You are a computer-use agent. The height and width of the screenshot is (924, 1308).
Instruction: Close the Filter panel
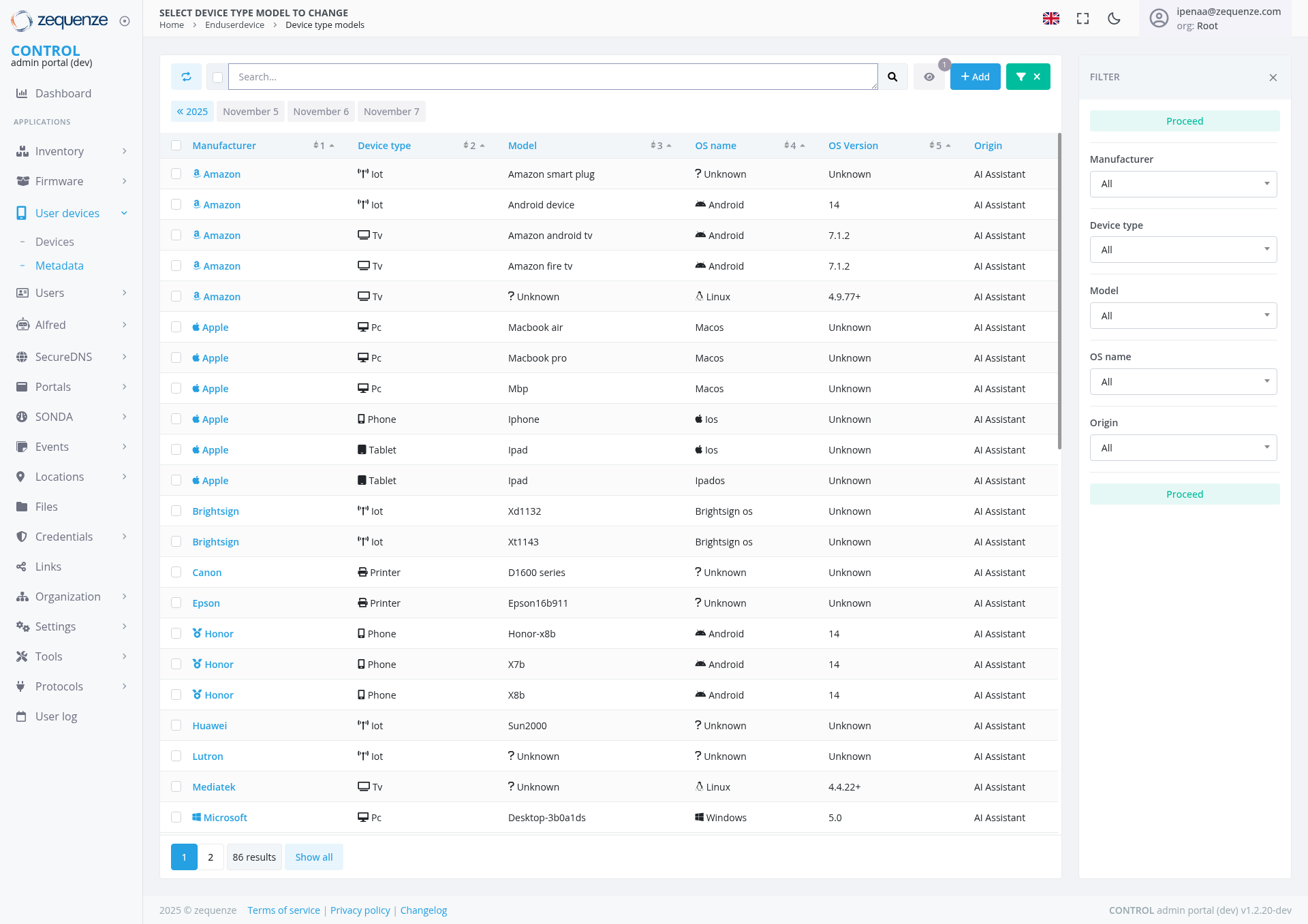[1273, 78]
